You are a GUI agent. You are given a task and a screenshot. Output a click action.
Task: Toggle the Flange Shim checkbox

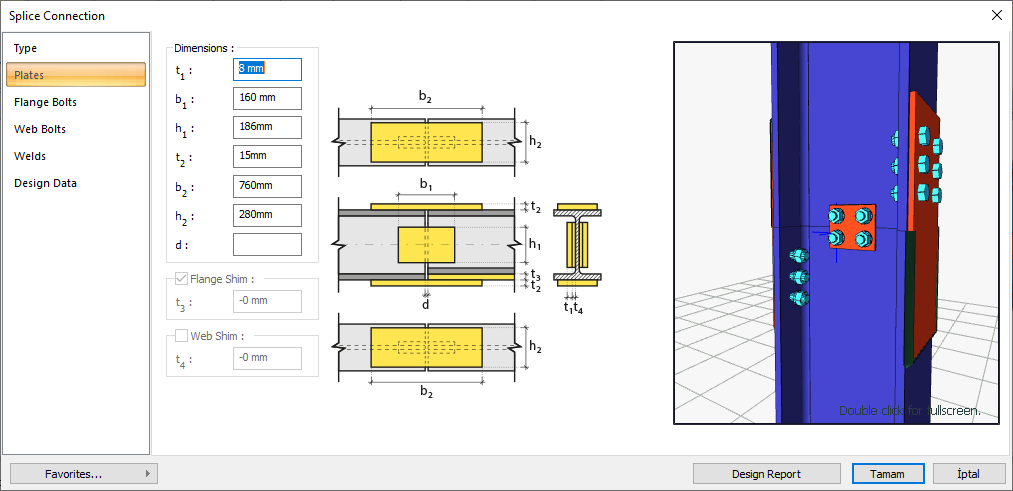coord(181,280)
